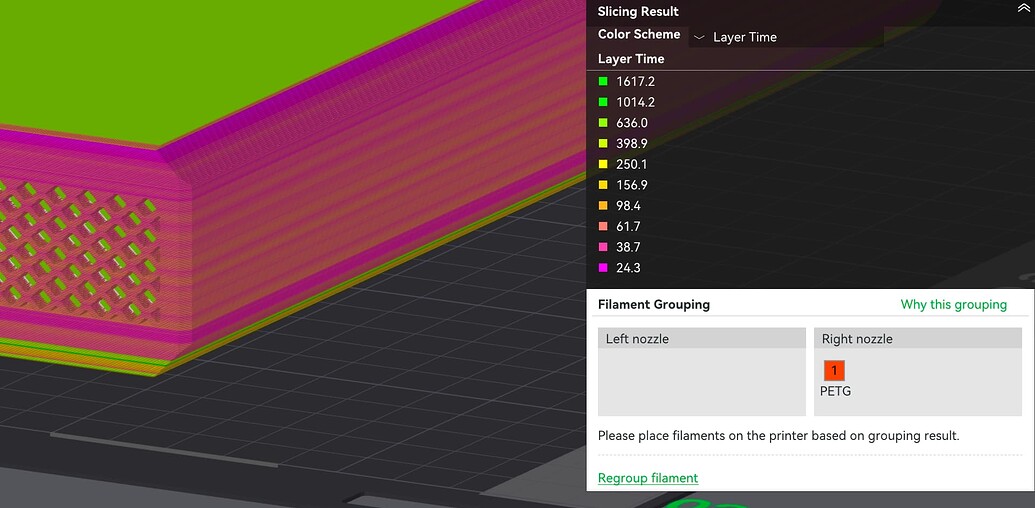Select the 98.4 legend value
This screenshot has width=1035, height=508.
628,206
